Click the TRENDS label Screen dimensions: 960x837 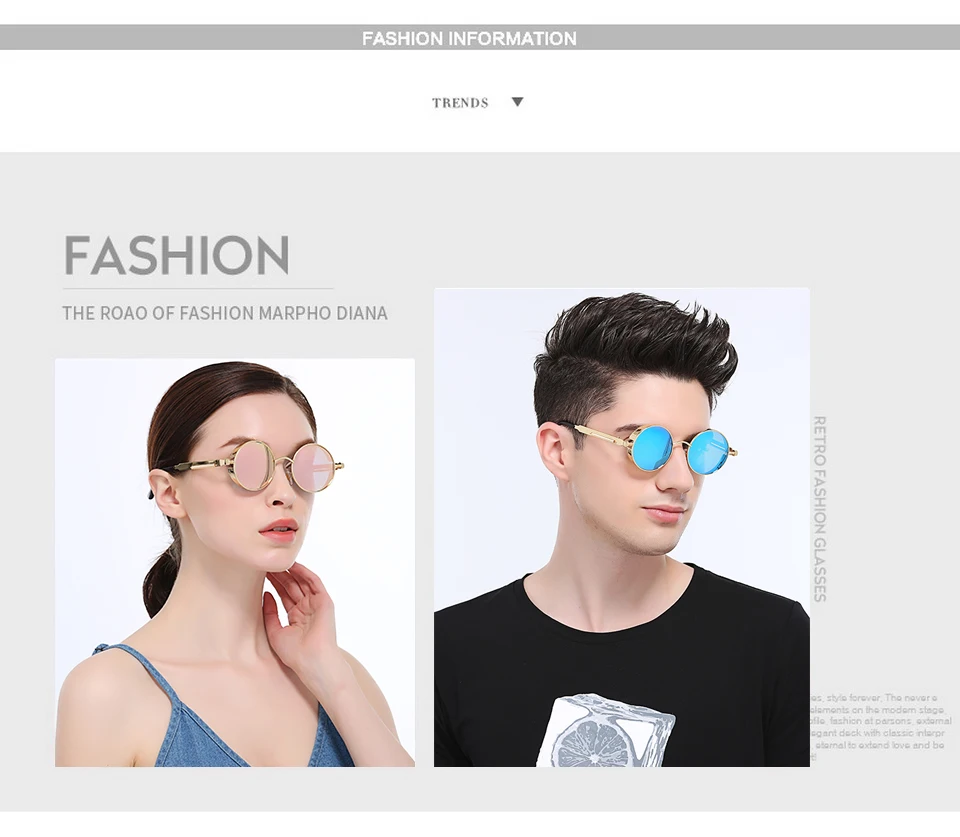coord(460,103)
